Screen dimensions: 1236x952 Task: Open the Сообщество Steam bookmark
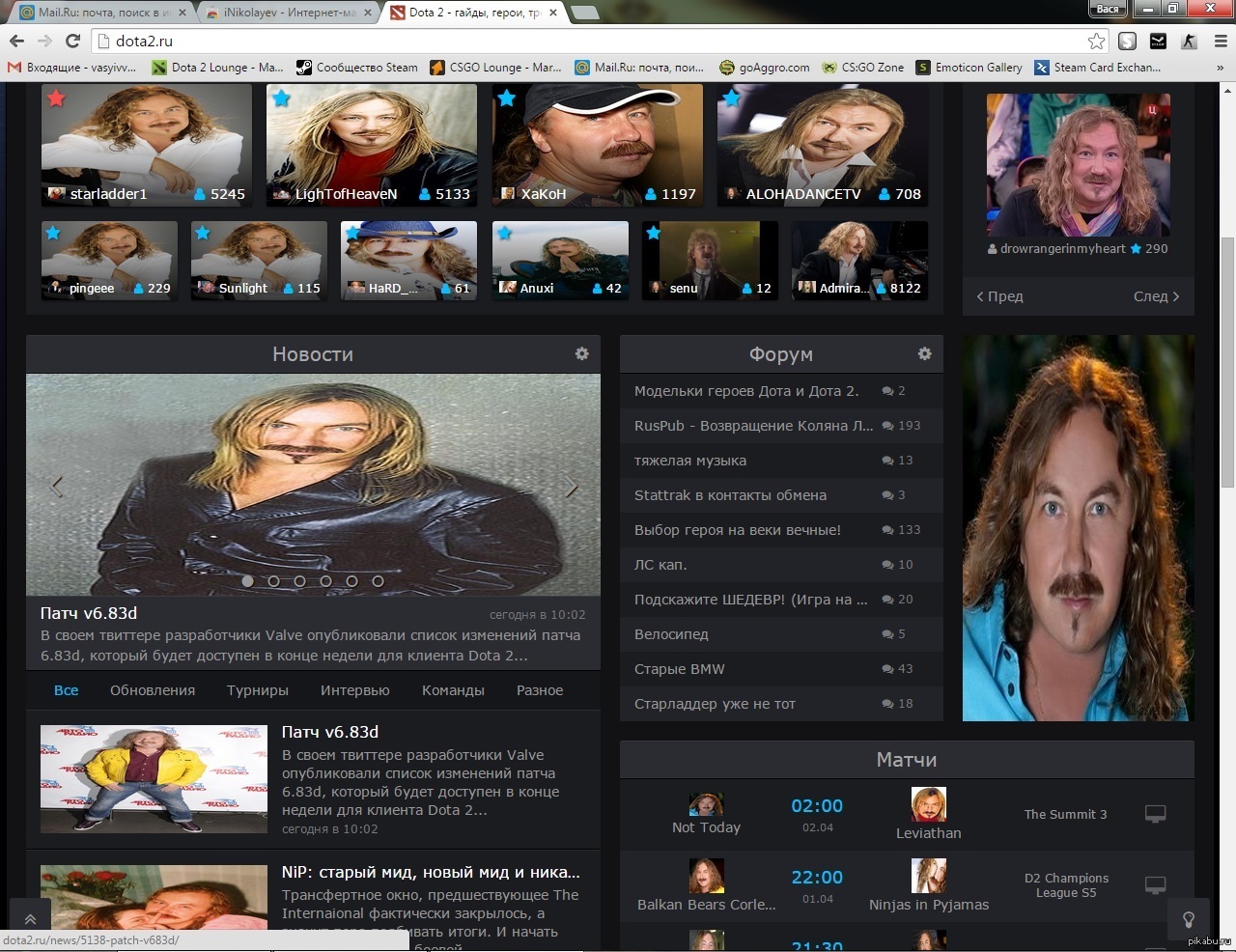[357, 68]
